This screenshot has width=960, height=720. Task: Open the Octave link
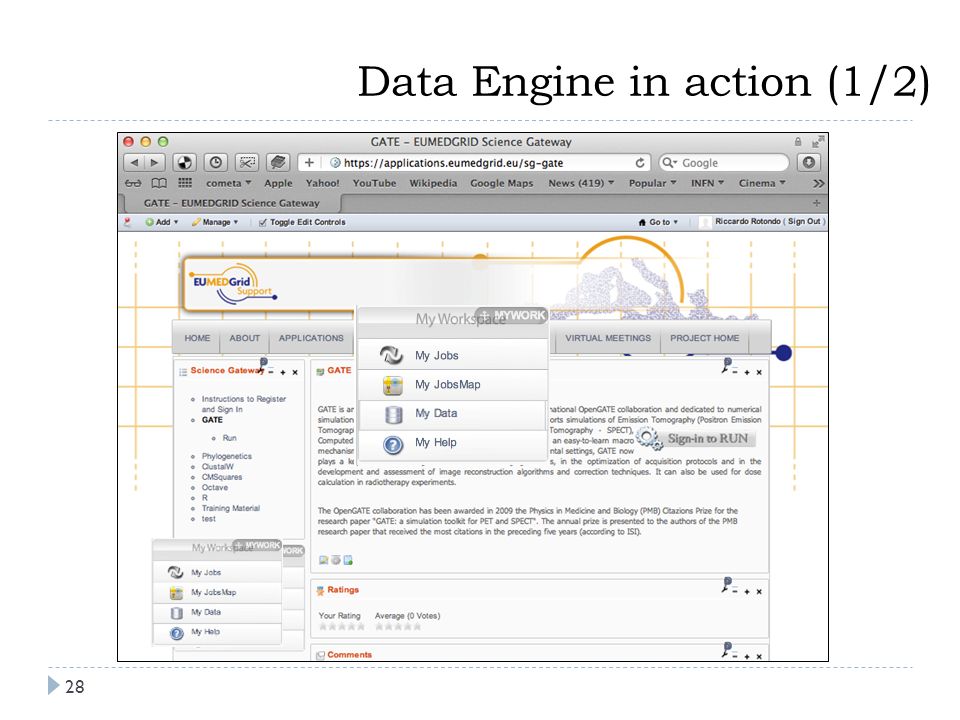click(215, 487)
